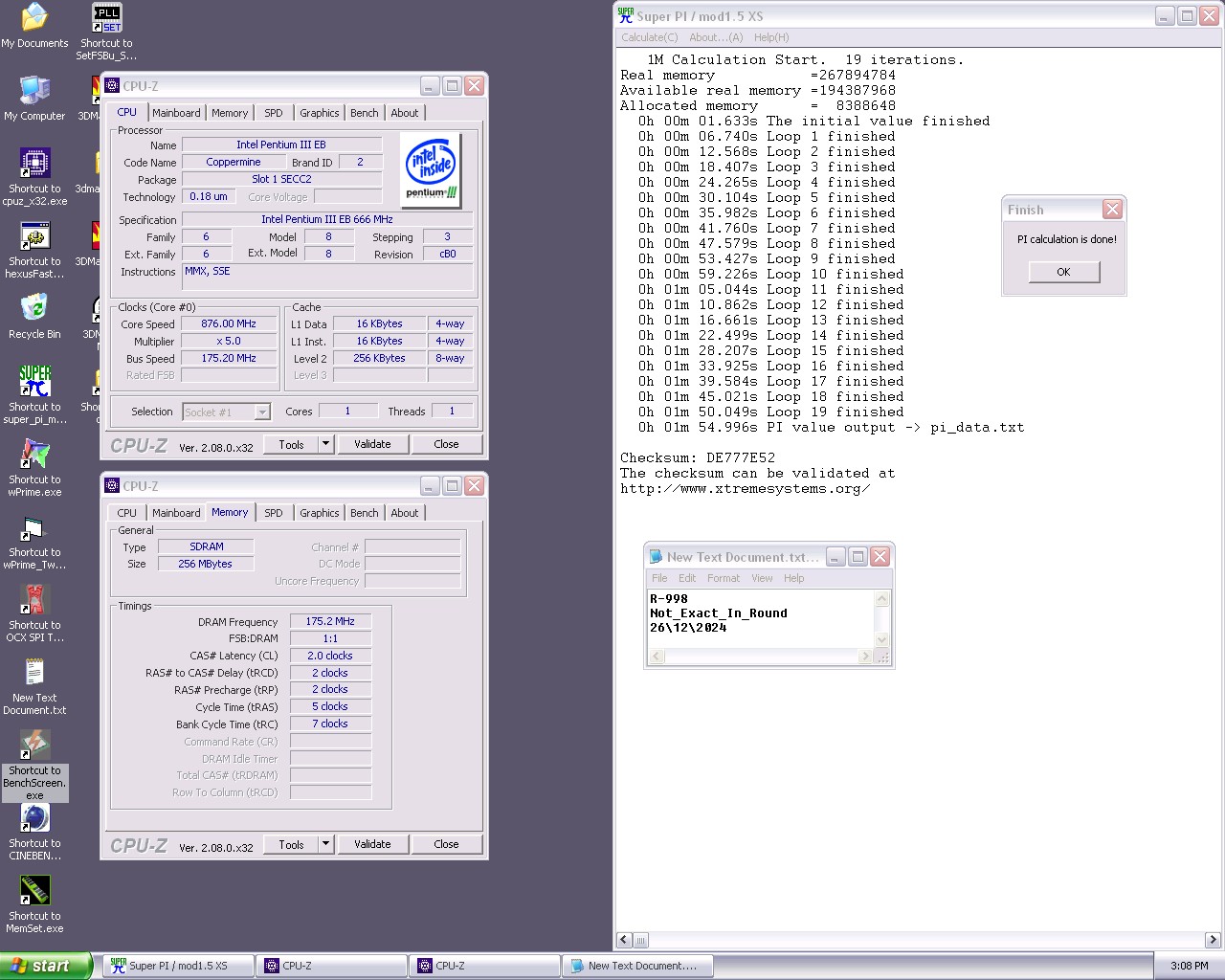
Task: Launch the MemSet.exe shortcut icon
Action: coord(34,905)
